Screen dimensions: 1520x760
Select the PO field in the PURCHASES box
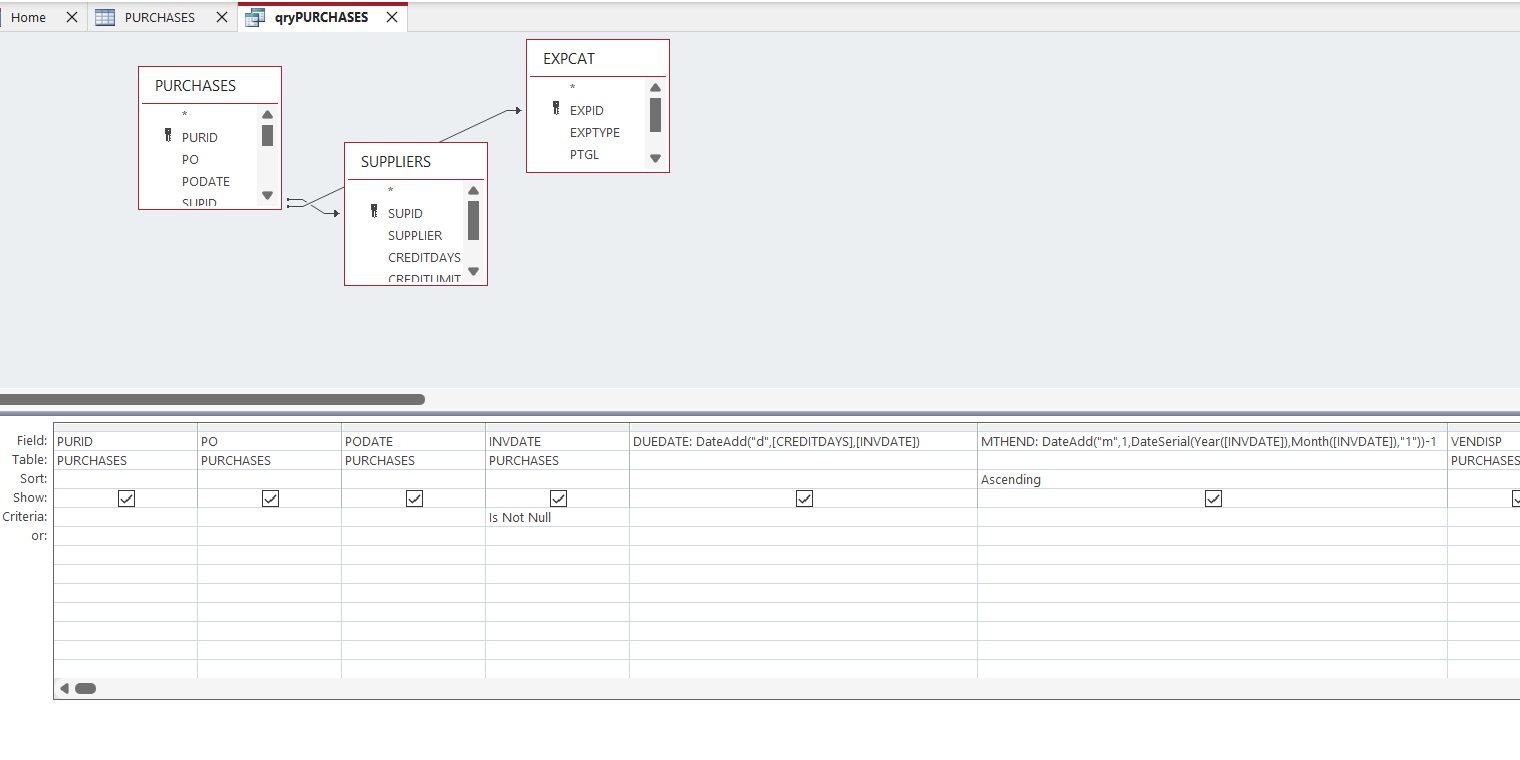(190, 159)
